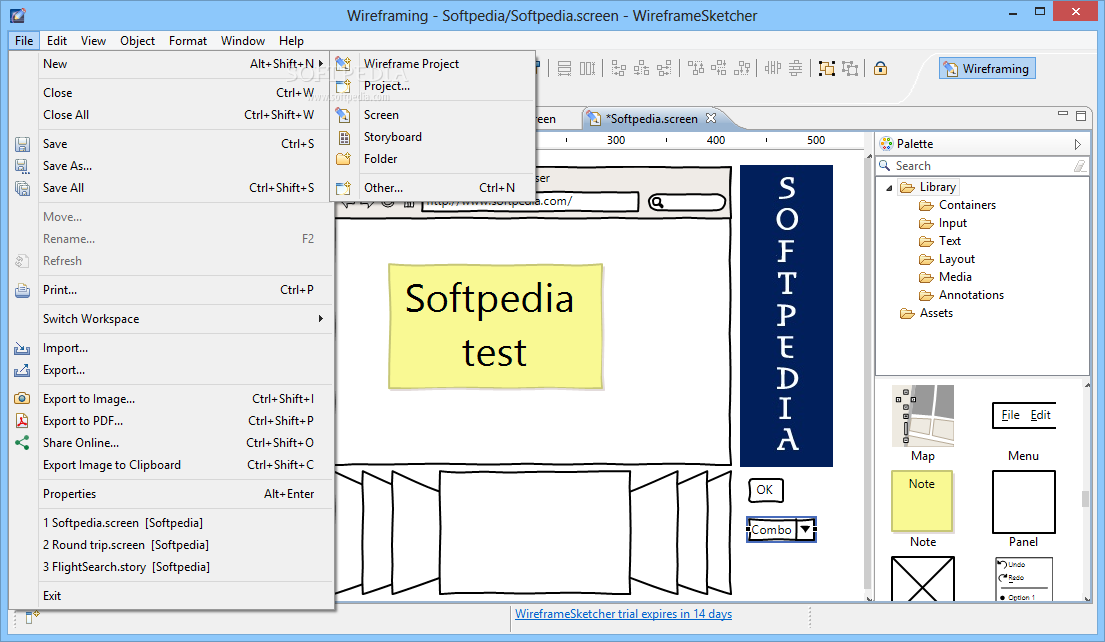
Task: Click the Wireframe Project icon in submenu
Action: [x=343, y=64]
